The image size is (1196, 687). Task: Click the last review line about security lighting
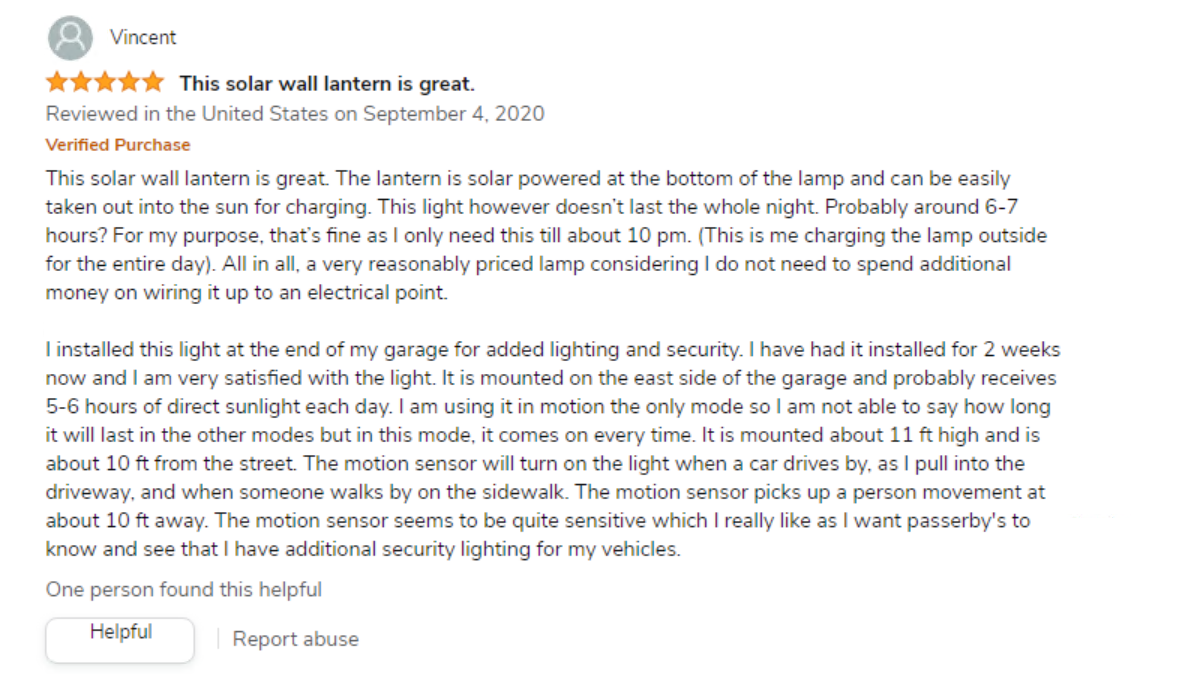363,549
